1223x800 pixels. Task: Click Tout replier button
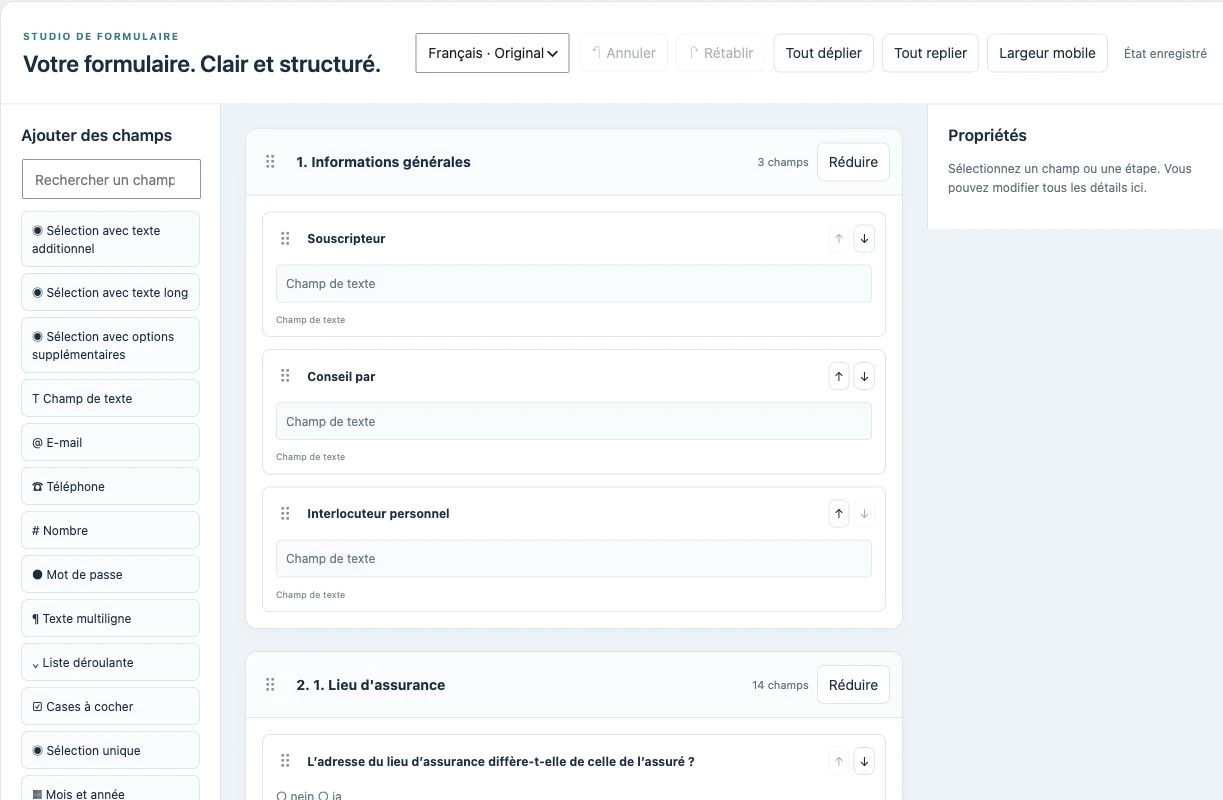pyautogui.click(x=930, y=53)
